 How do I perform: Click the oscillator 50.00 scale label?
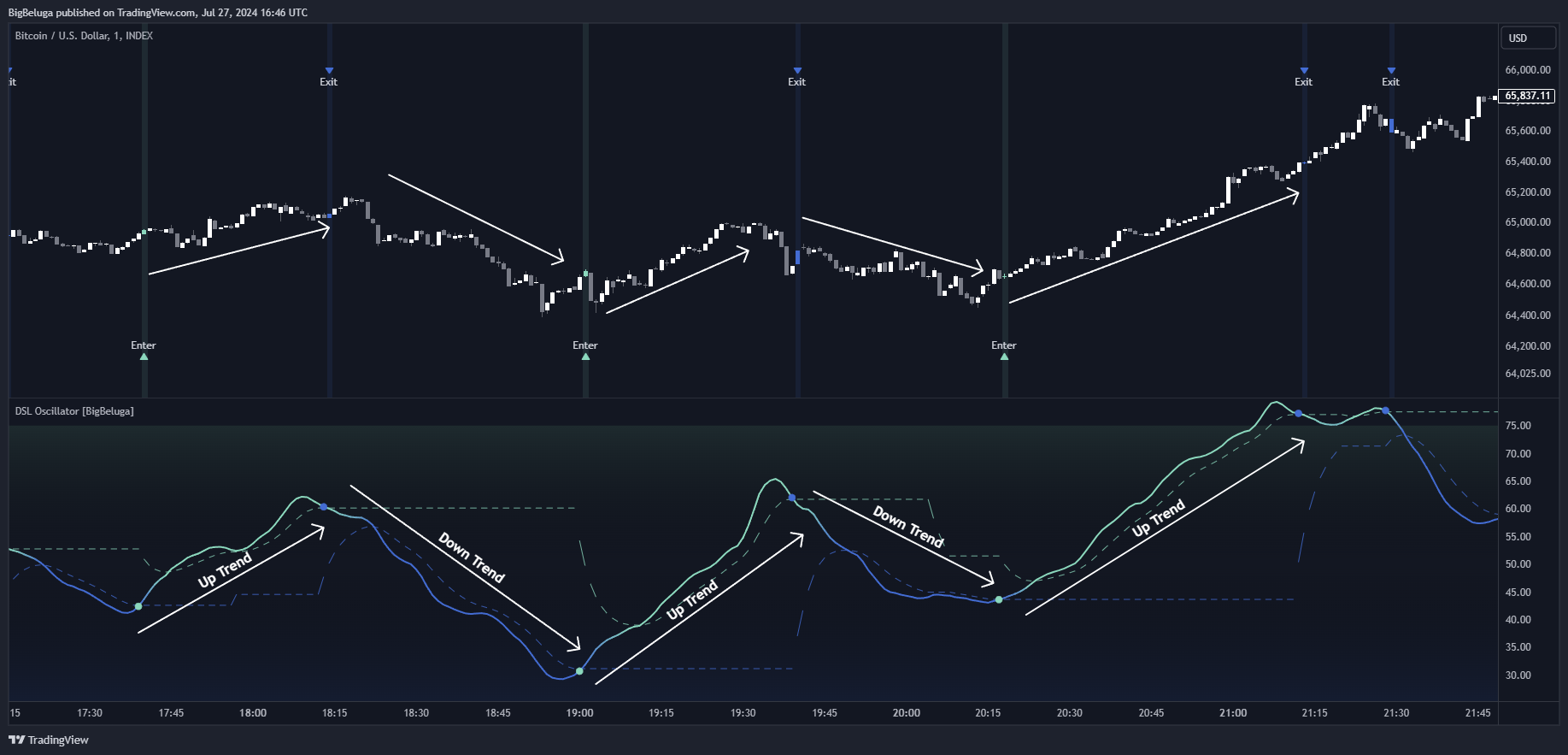(1518, 564)
